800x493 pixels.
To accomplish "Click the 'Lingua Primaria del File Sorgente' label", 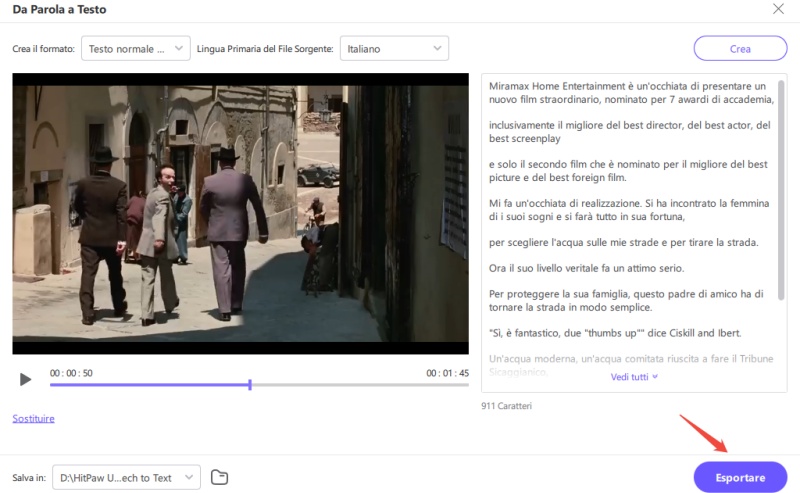I will 265,49.
